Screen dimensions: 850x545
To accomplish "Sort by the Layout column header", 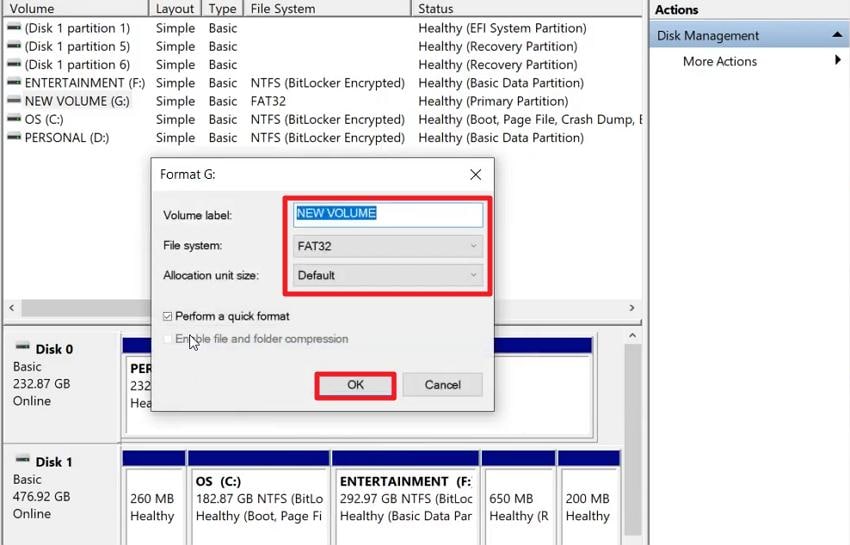I will click(x=175, y=9).
